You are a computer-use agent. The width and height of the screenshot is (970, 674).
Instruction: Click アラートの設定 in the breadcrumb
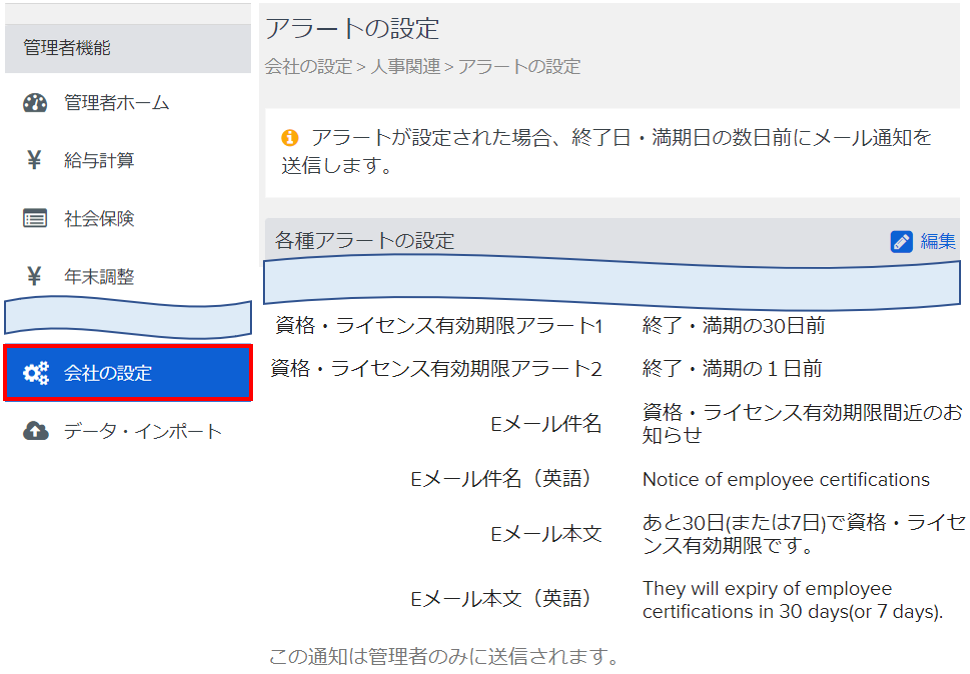click(520, 66)
